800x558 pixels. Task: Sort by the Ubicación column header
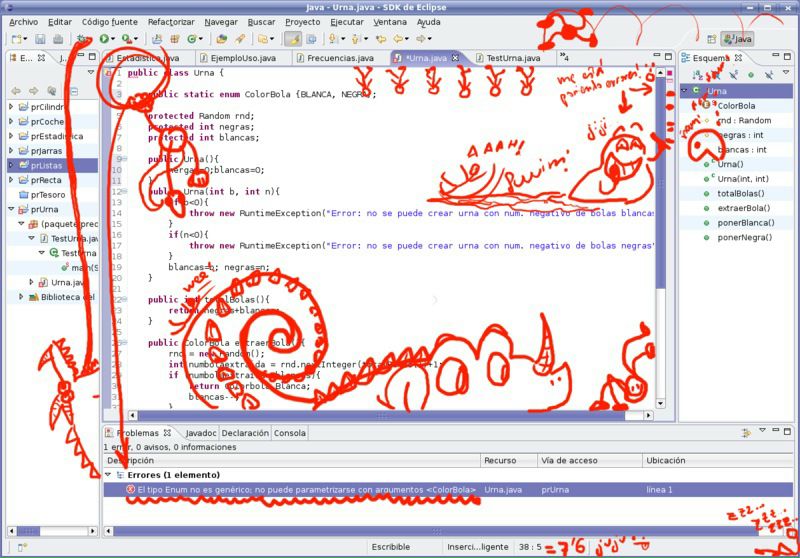pos(718,460)
